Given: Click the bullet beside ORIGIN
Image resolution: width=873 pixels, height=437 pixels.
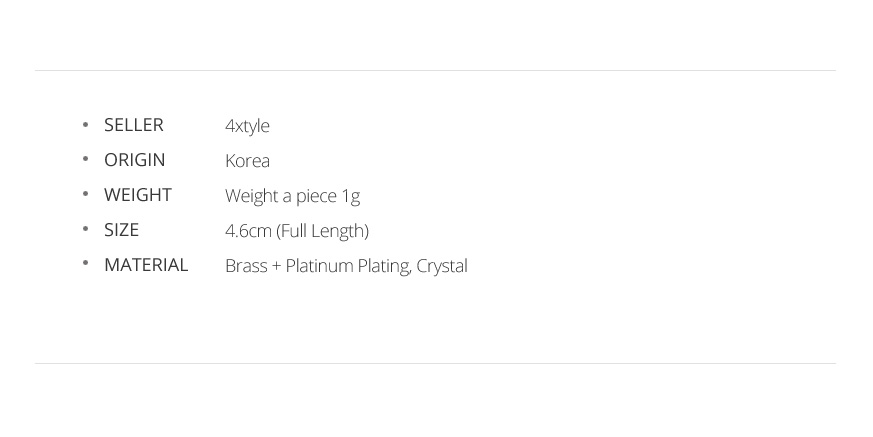Looking at the screenshot, I should point(86,160).
